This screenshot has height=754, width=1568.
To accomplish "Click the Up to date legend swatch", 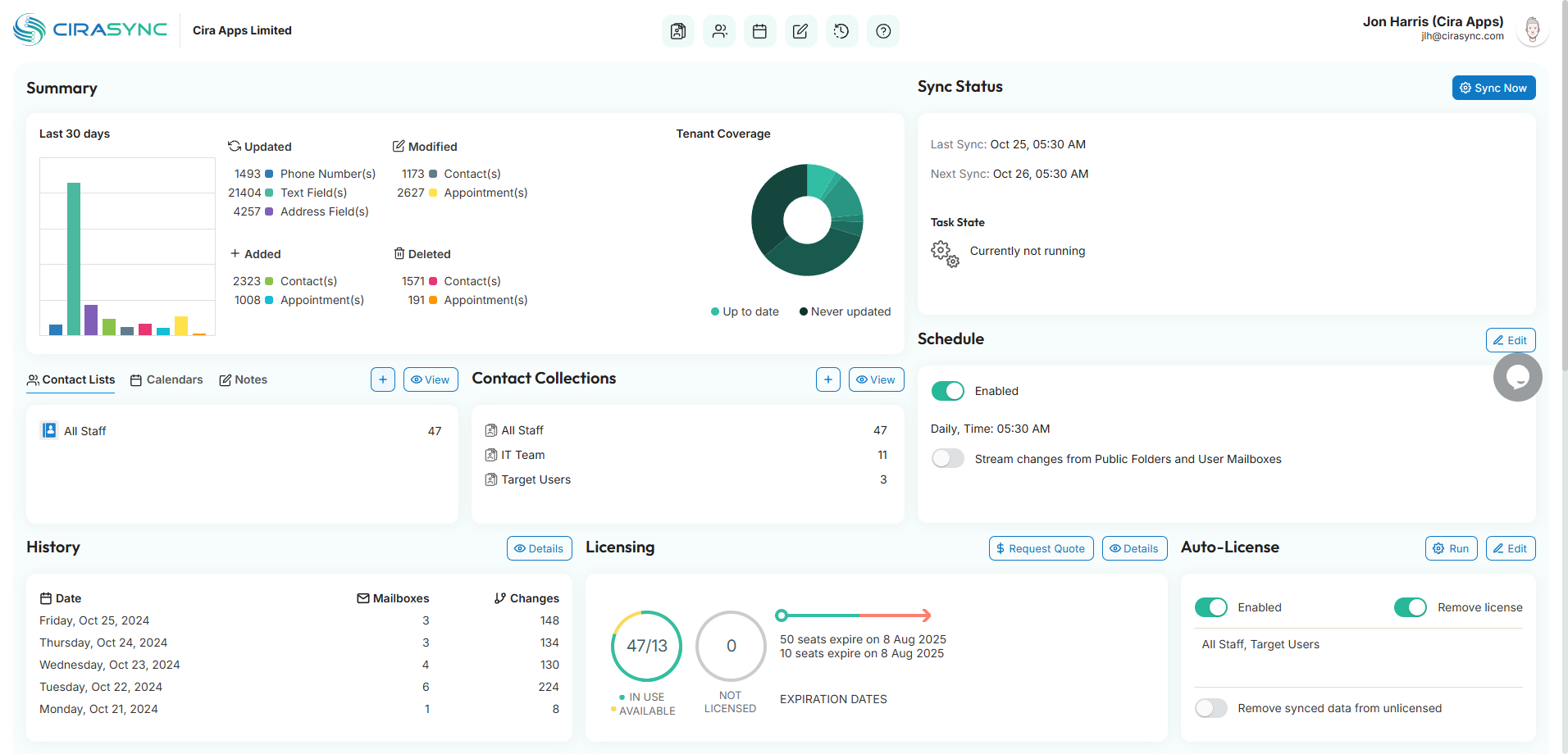I will click(x=715, y=311).
